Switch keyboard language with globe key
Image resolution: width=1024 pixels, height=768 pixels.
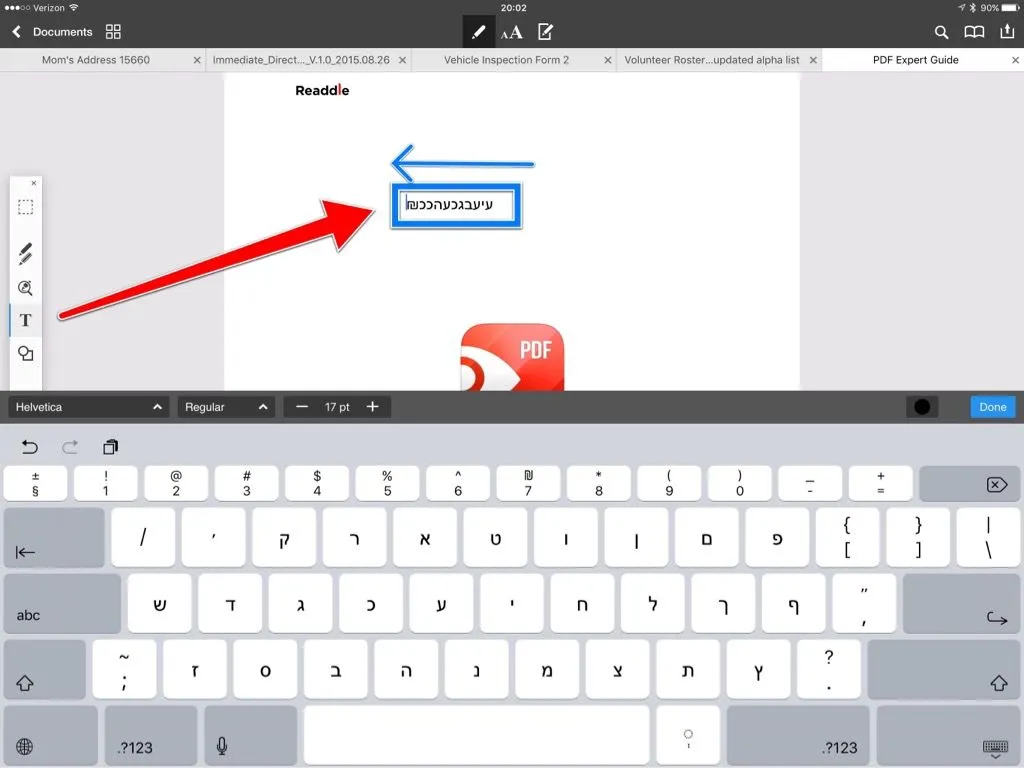[x=25, y=746]
